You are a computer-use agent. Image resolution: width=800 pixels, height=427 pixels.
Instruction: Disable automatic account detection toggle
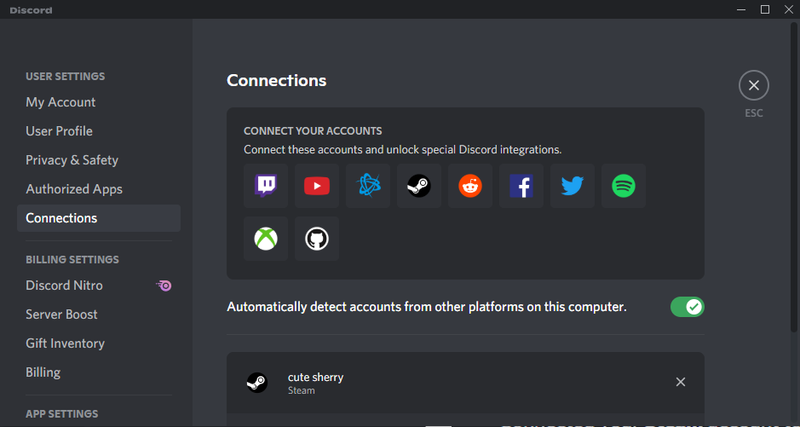point(687,307)
